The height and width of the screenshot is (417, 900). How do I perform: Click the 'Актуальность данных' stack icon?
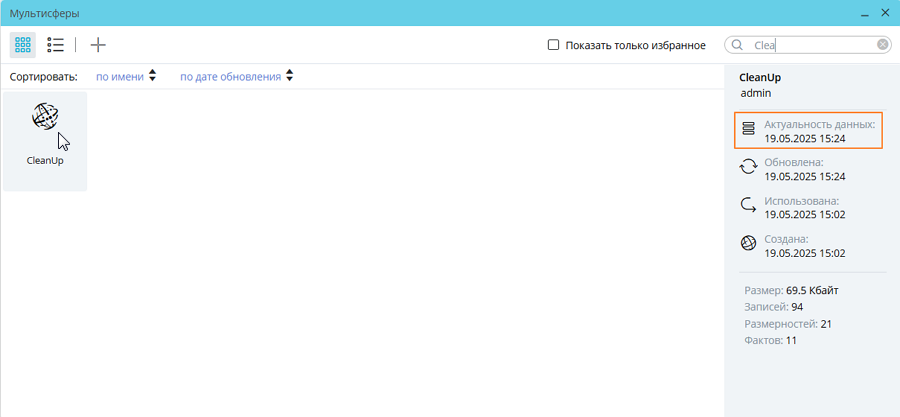(x=748, y=130)
